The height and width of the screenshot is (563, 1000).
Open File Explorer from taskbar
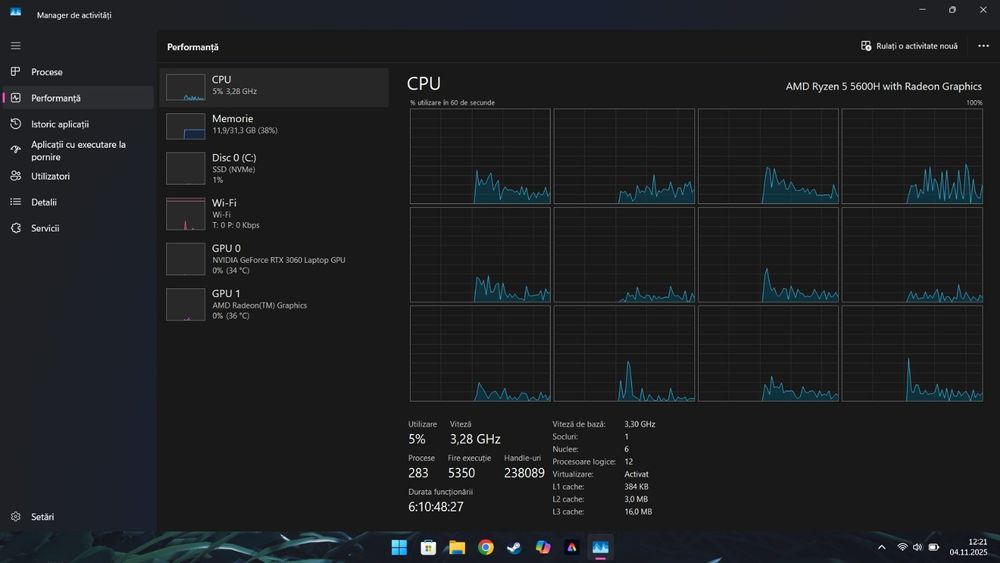coord(457,547)
